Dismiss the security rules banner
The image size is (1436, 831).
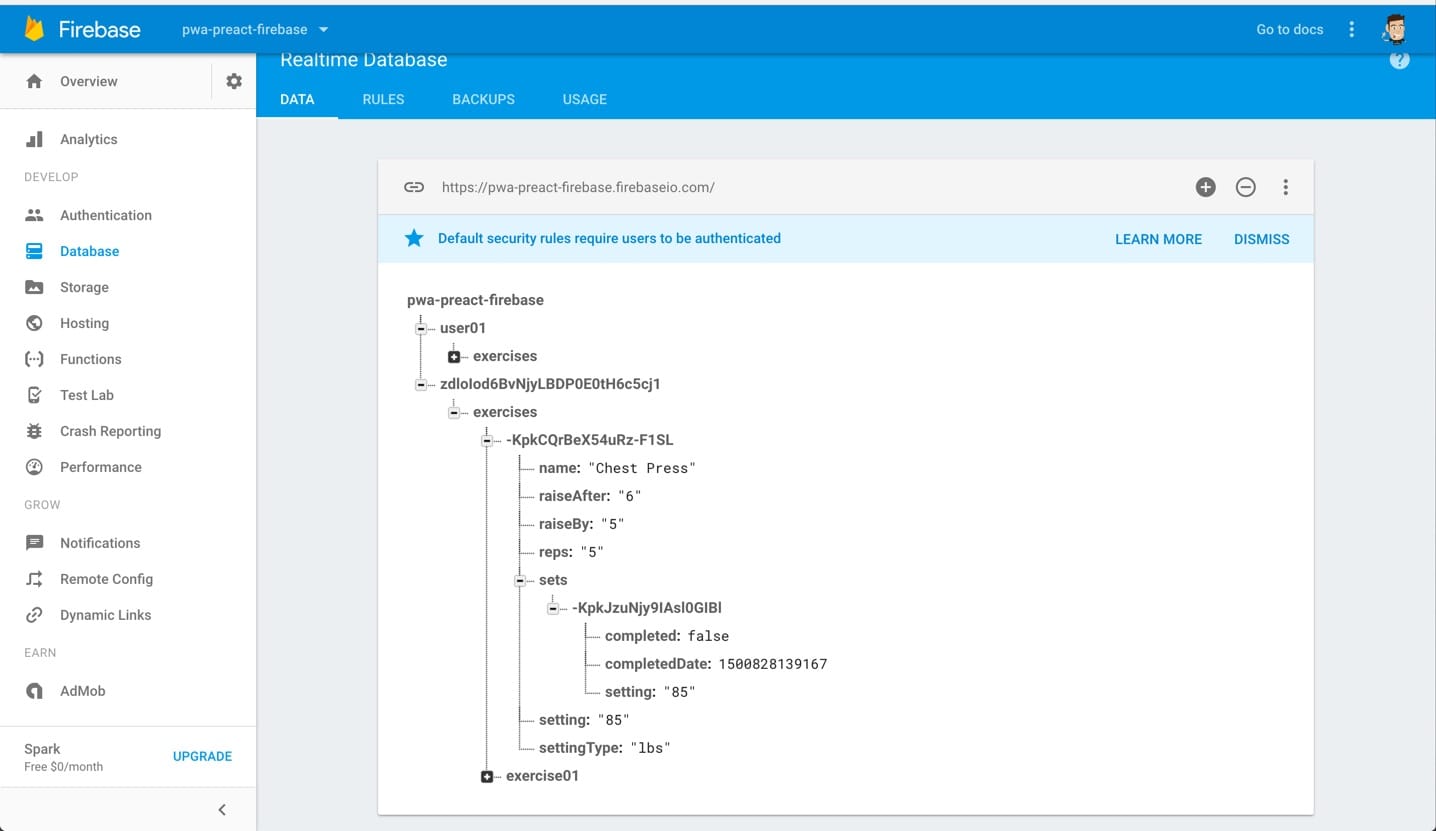(x=1261, y=239)
